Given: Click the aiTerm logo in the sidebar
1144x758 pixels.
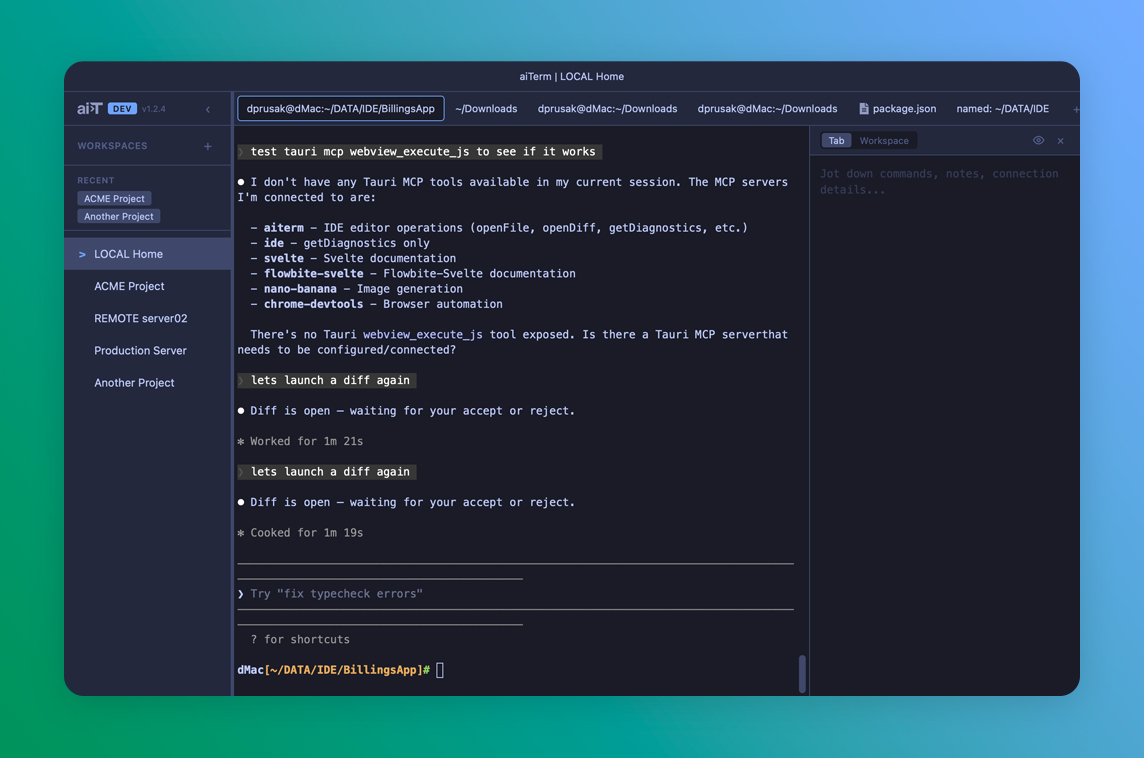Looking at the screenshot, I should coord(90,109).
